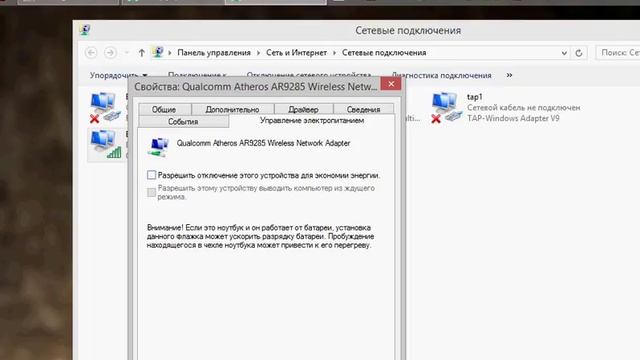Screen dimensions: 640x360
Task: Switch to the События tab
Action: click(x=183, y=122)
